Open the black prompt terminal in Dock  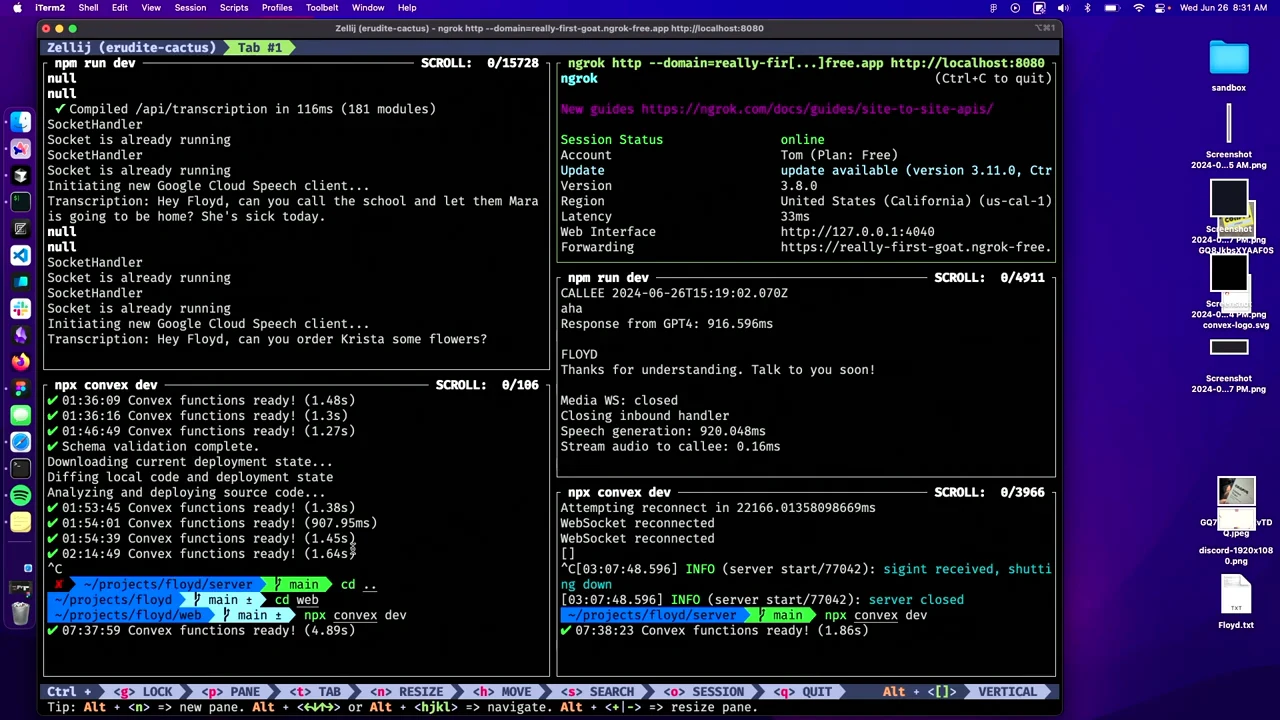(20, 468)
